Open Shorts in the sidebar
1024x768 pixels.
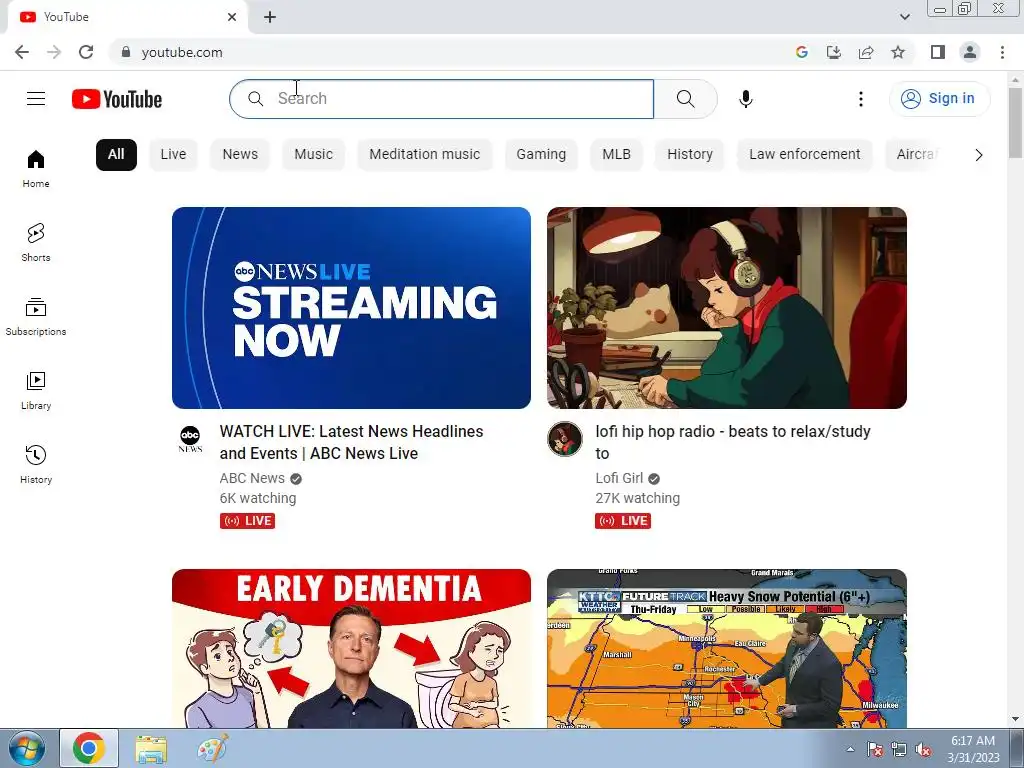click(36, 242)
